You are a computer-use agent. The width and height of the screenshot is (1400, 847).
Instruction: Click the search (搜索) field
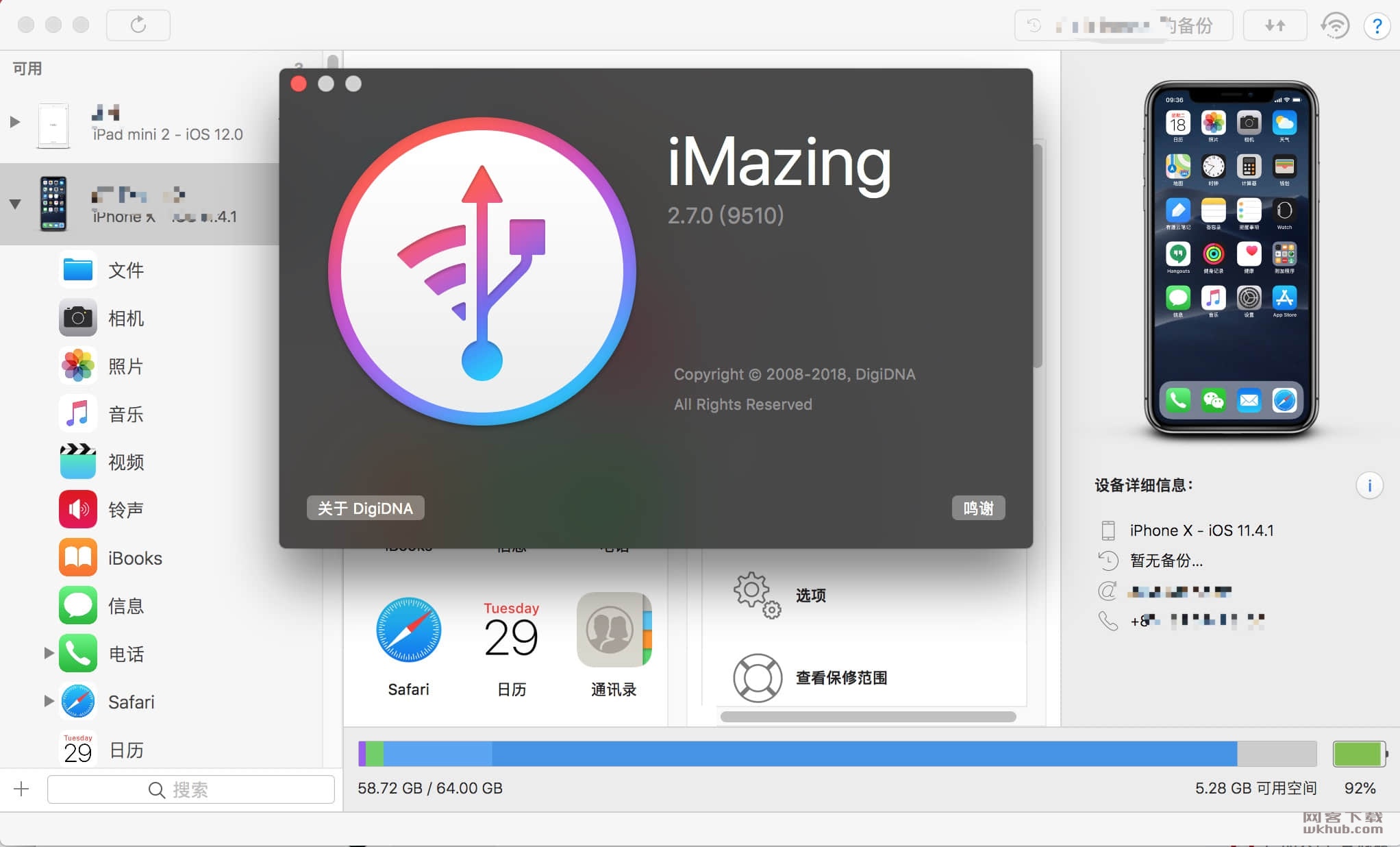tap(190, 789)
